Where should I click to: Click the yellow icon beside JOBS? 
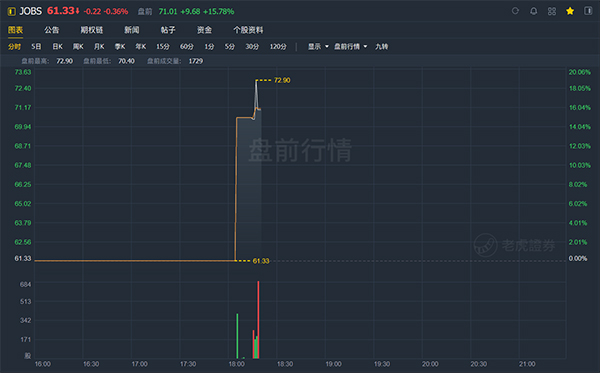point(11,11)
